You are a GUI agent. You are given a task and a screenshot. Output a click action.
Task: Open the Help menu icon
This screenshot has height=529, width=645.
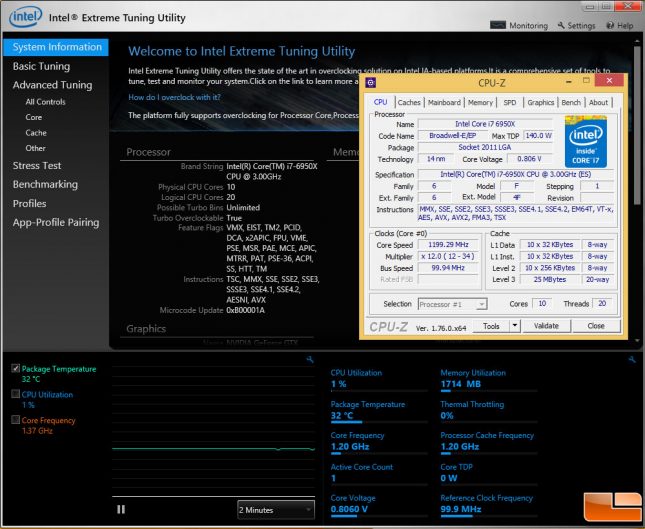point(610,25)
